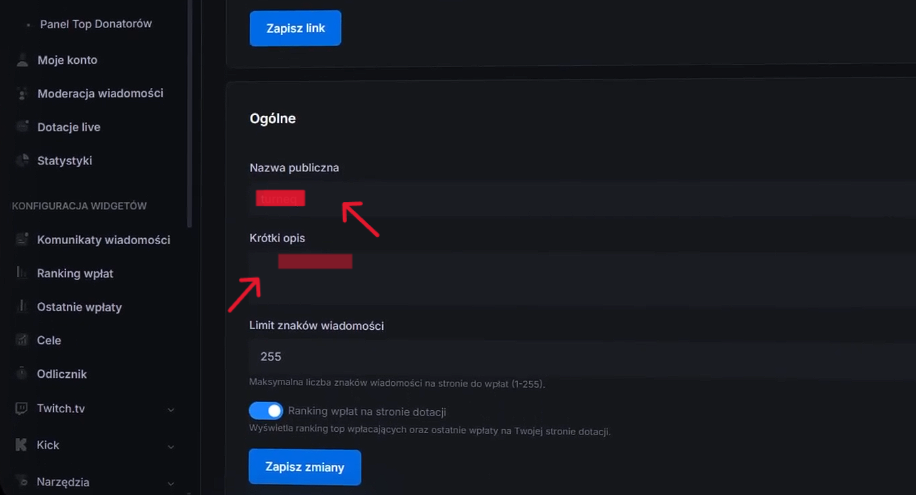
Task: Click the Ranking wpłat bar icon
Action: pos(22,273)
